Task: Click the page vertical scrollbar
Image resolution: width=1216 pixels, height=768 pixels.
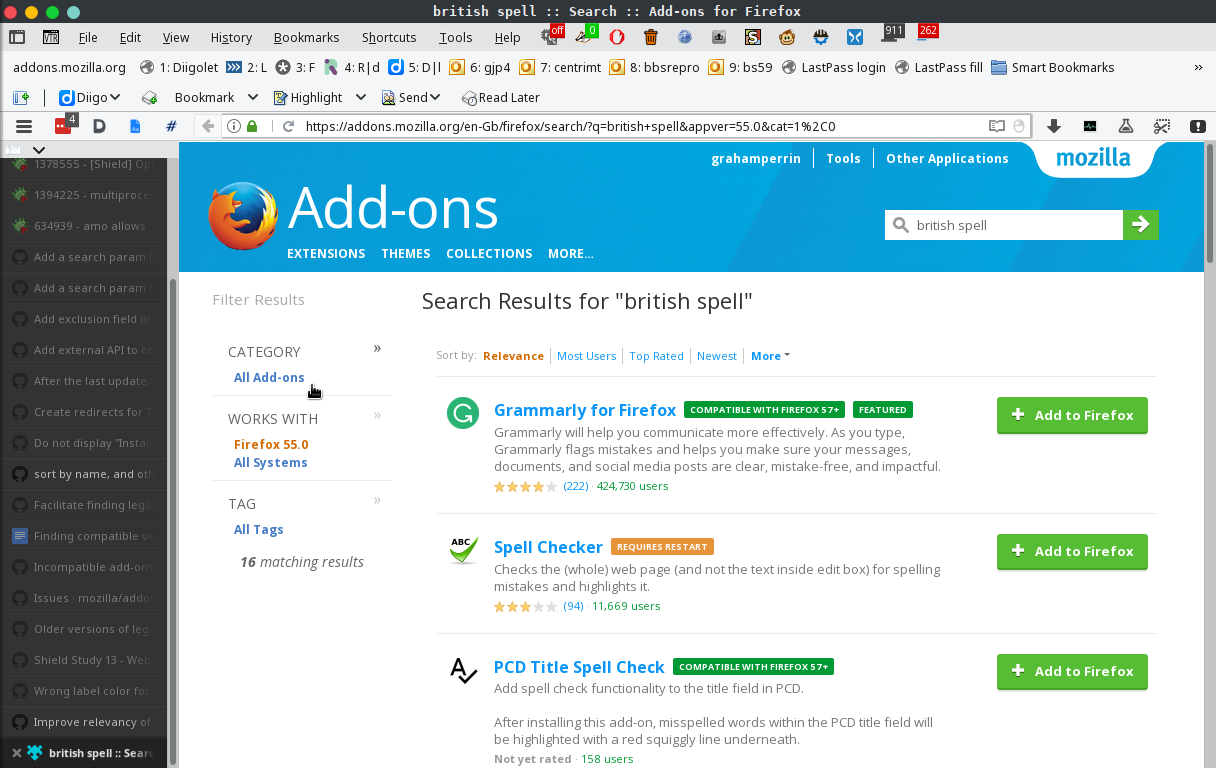Action: pos(1208,203)
